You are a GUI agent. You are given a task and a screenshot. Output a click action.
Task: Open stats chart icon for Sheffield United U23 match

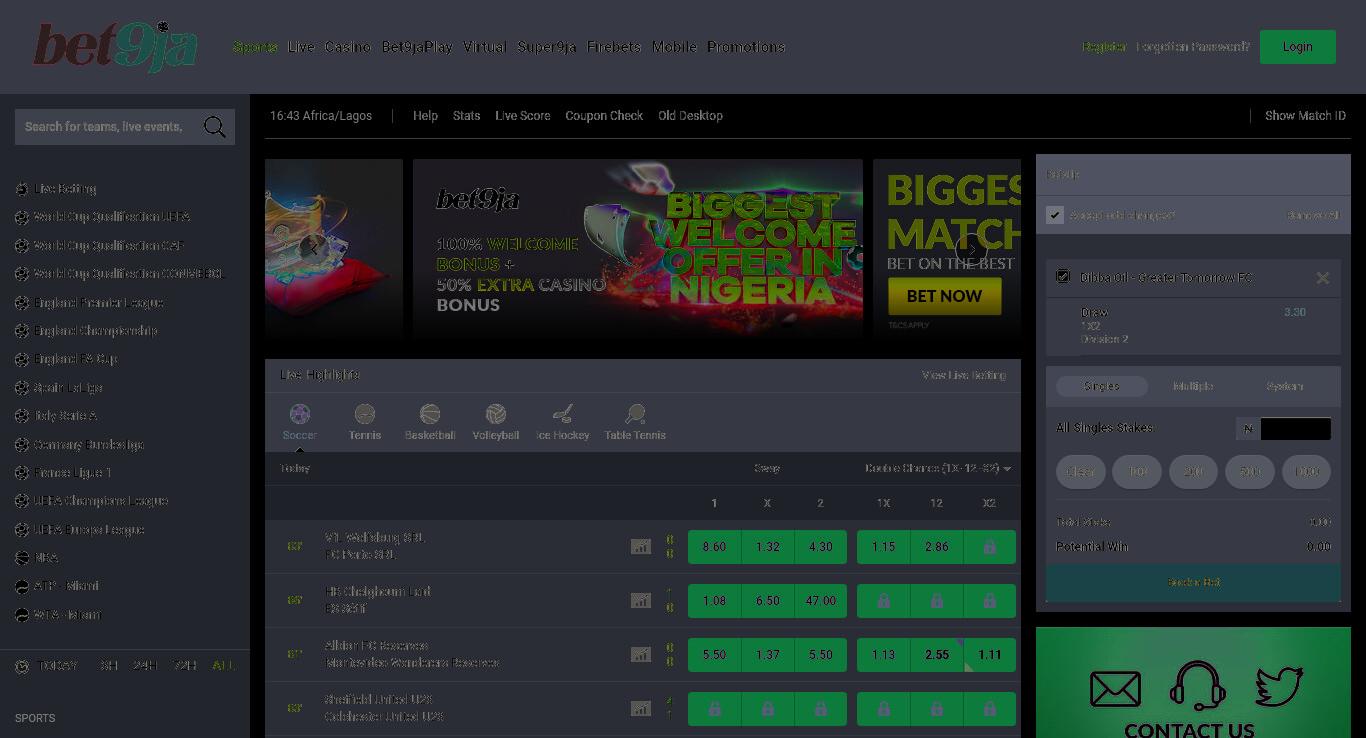[x=641, y=709]
